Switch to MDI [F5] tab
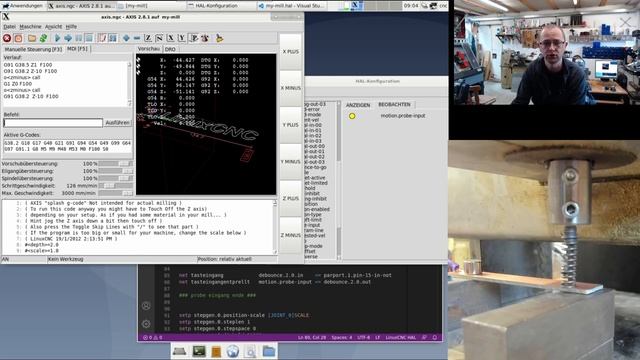This screenshot has width=640, height=360. (78, 49)
